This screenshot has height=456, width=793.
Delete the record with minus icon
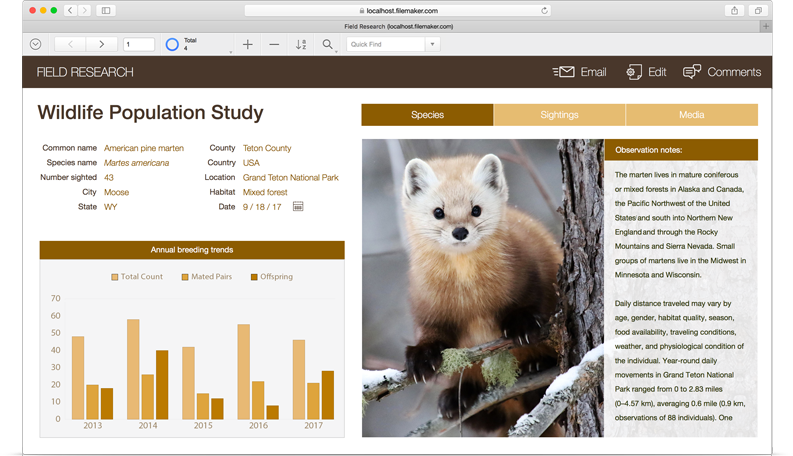point(274,44)
